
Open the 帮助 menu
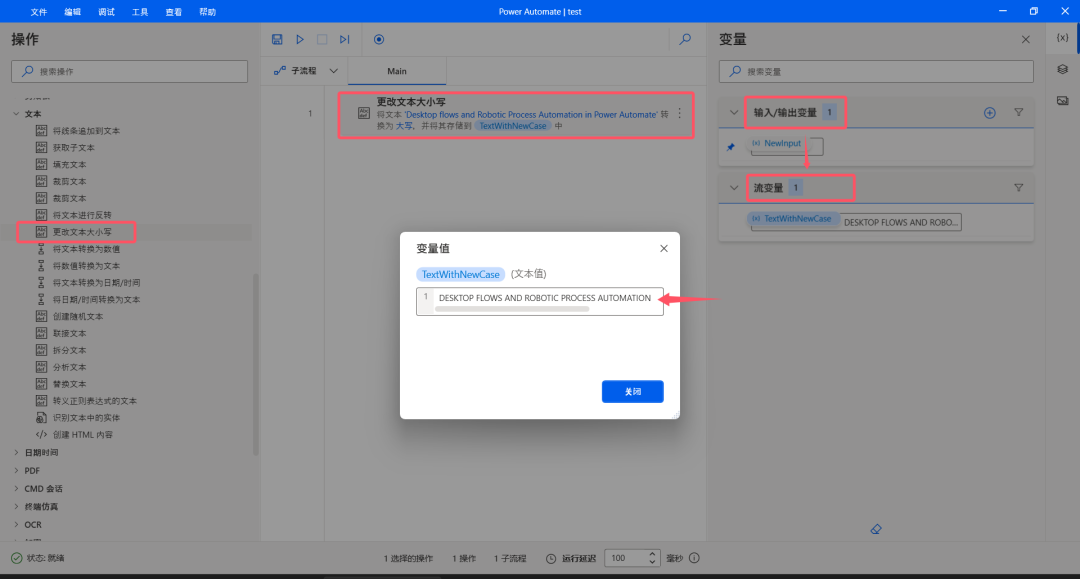(x=207, y=12)
